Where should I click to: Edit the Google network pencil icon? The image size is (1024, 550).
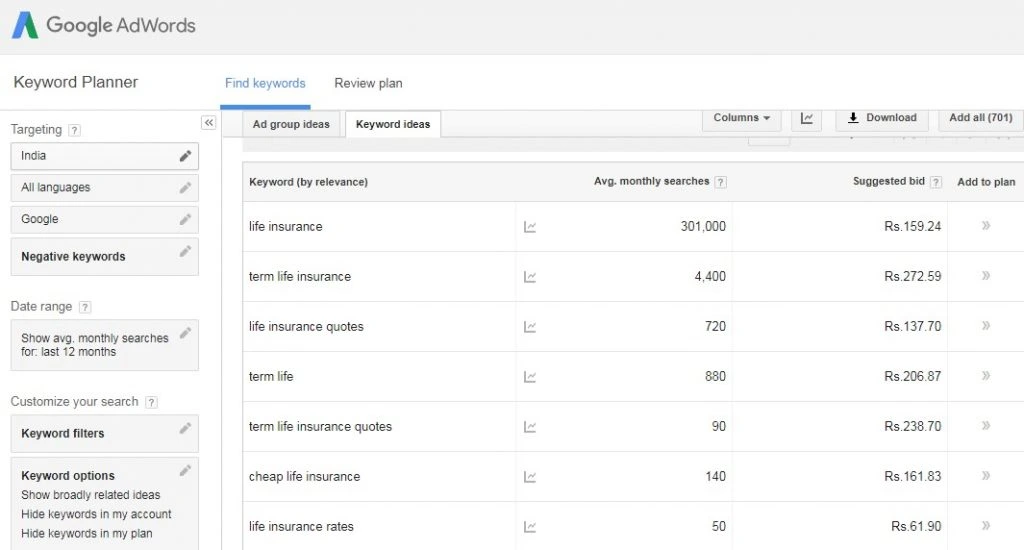pyautogui.click(x=185, y=219)
